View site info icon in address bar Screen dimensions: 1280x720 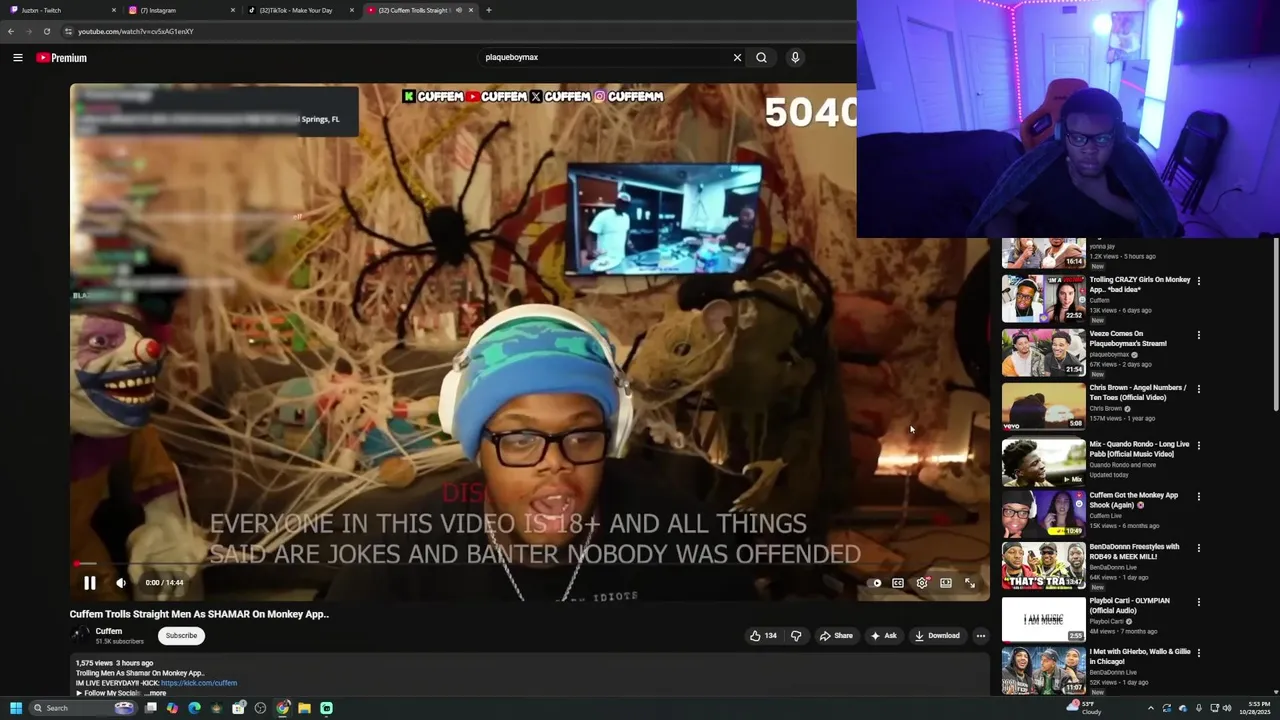(68, 31)
